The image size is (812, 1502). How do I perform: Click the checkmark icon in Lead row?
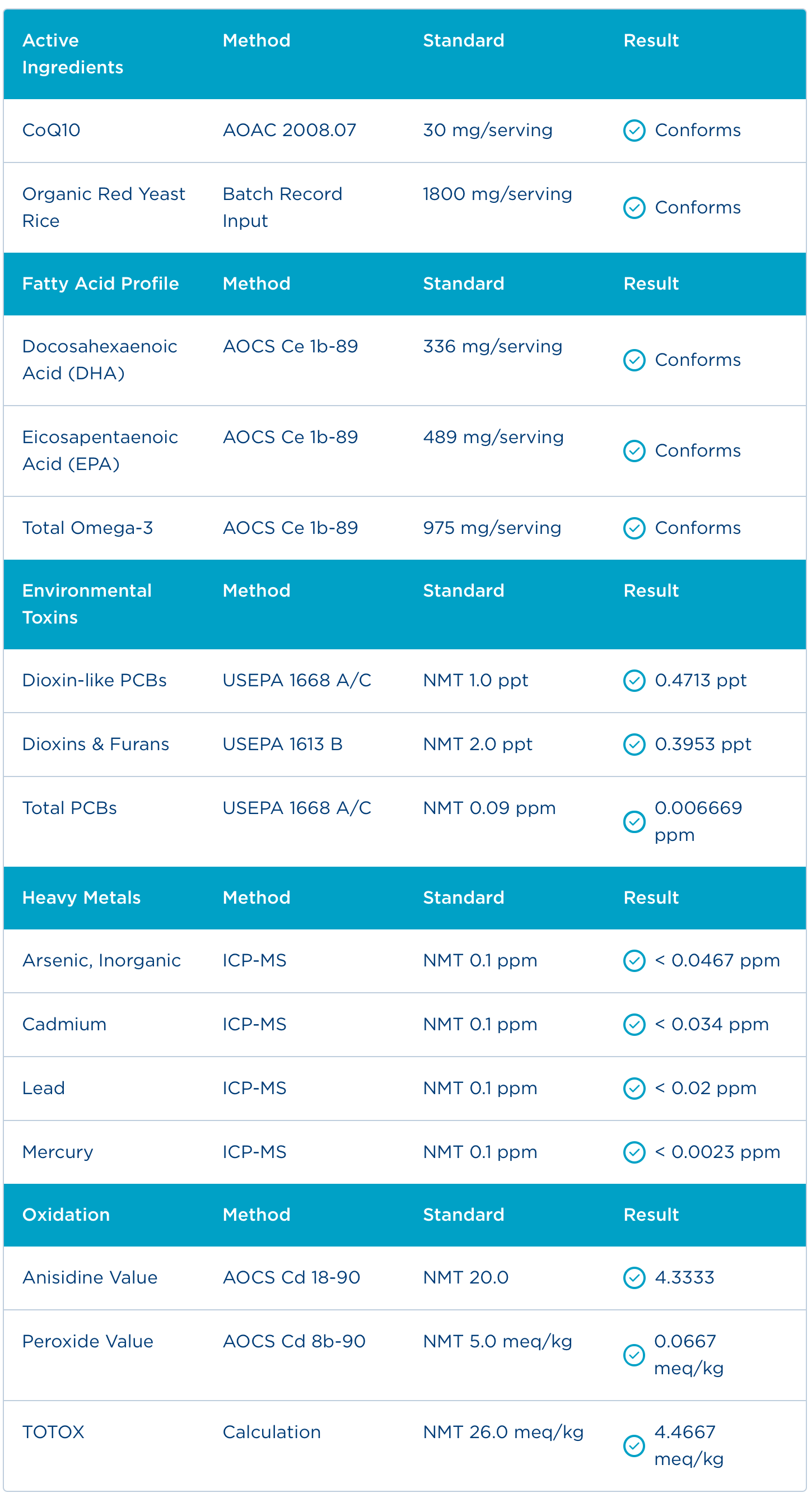point(633,1089)
